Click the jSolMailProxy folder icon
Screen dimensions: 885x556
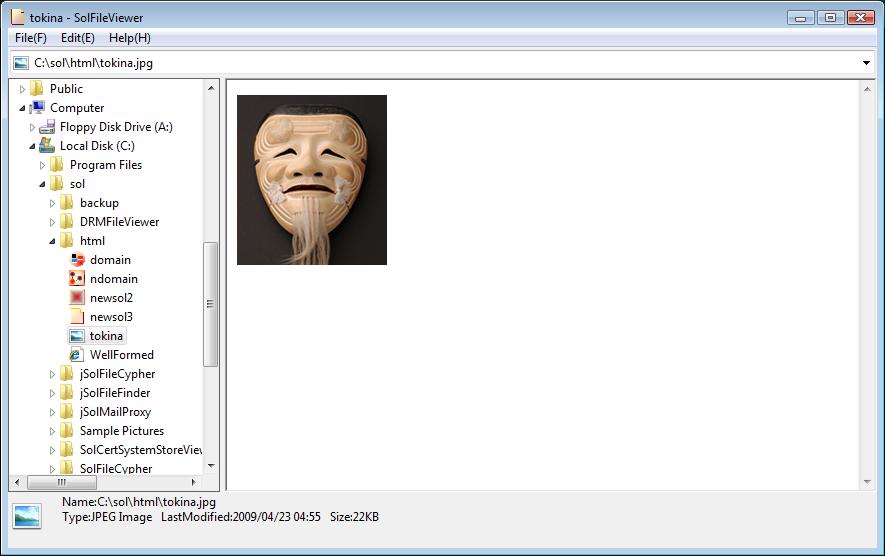pyautogui.click(x=67, y=411)
